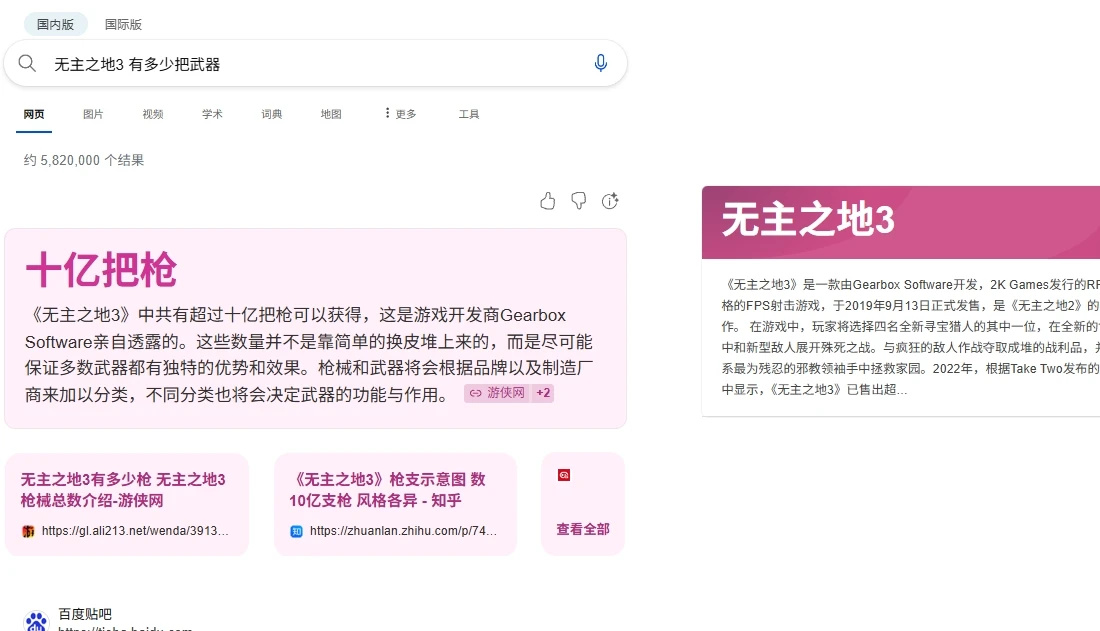Open the 游侠网 gun count article card
1100x631 pixels.
click(x=127, y=505)
